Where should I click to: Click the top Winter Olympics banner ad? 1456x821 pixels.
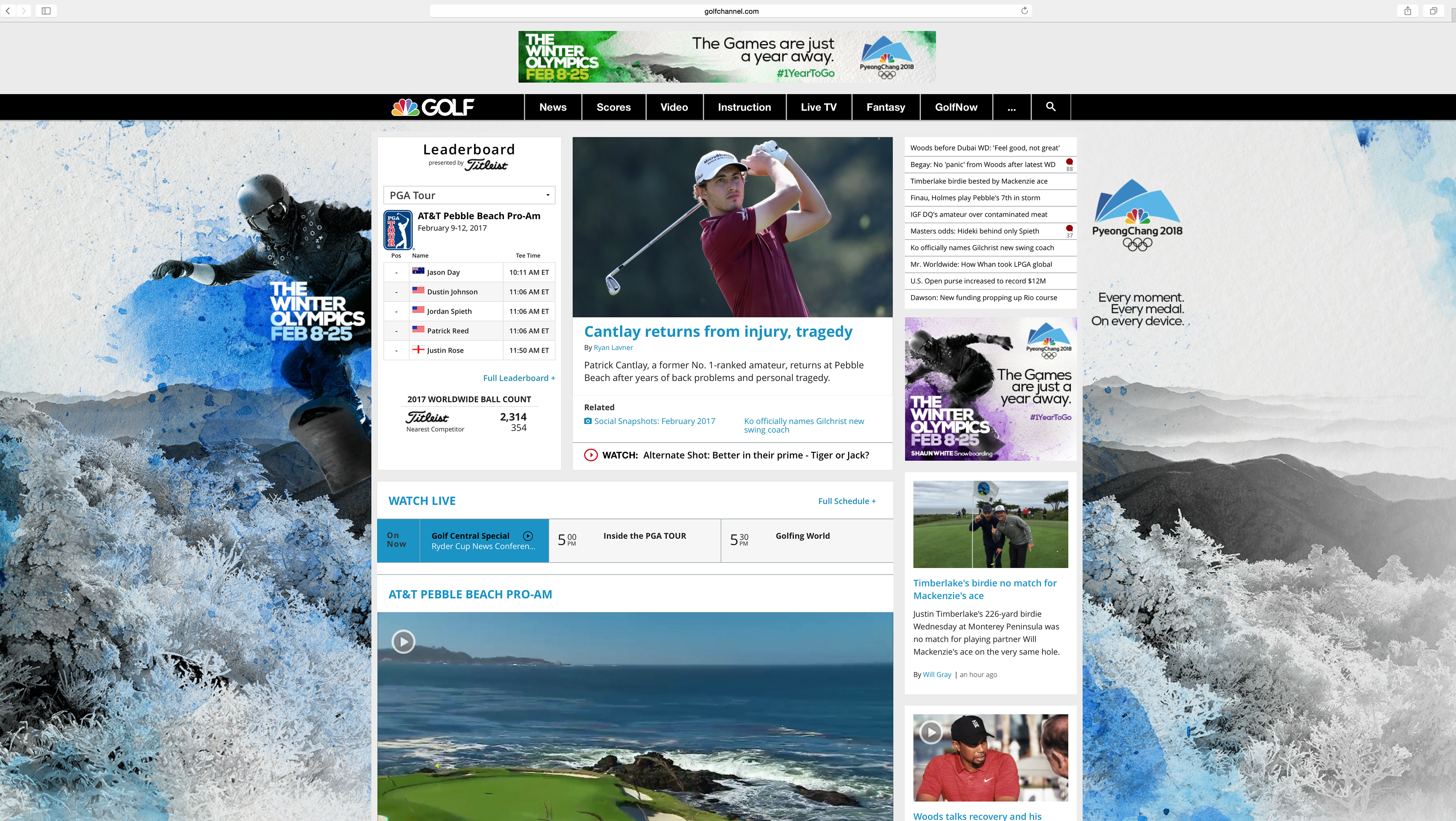tap(727, 57)
